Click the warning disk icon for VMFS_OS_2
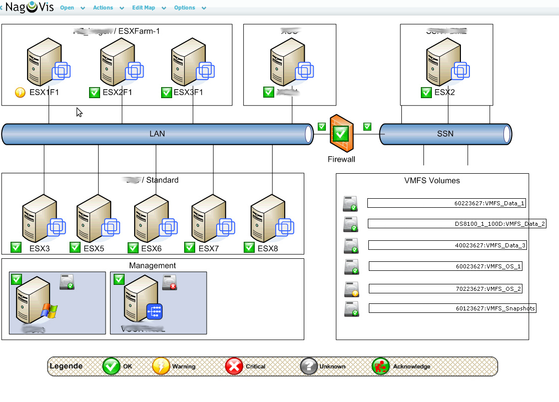Viewport: 559px width, 402px height. pyautogui.click(x=352, y=289)
